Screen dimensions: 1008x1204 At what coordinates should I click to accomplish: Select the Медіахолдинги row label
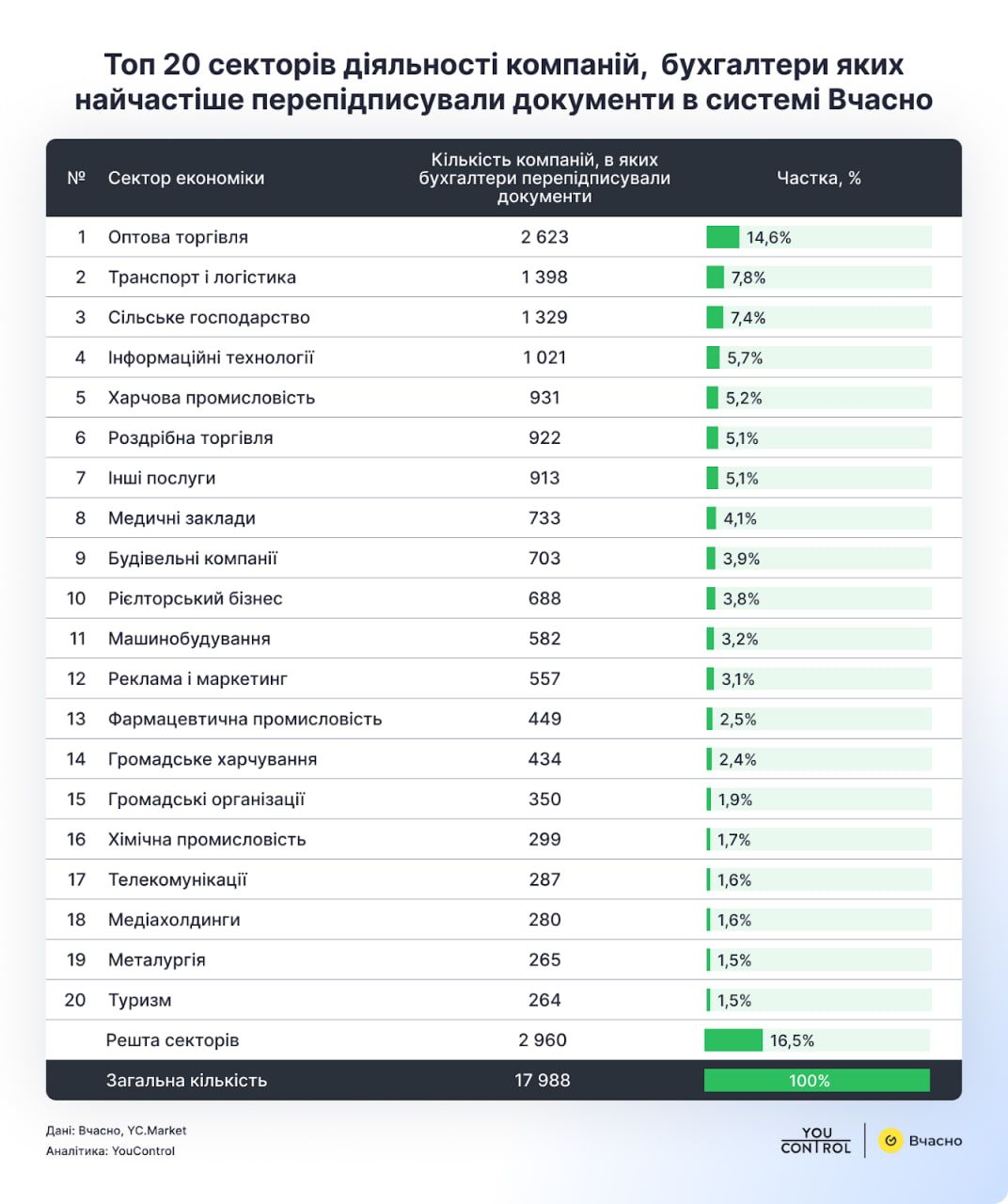coord(174,920)
